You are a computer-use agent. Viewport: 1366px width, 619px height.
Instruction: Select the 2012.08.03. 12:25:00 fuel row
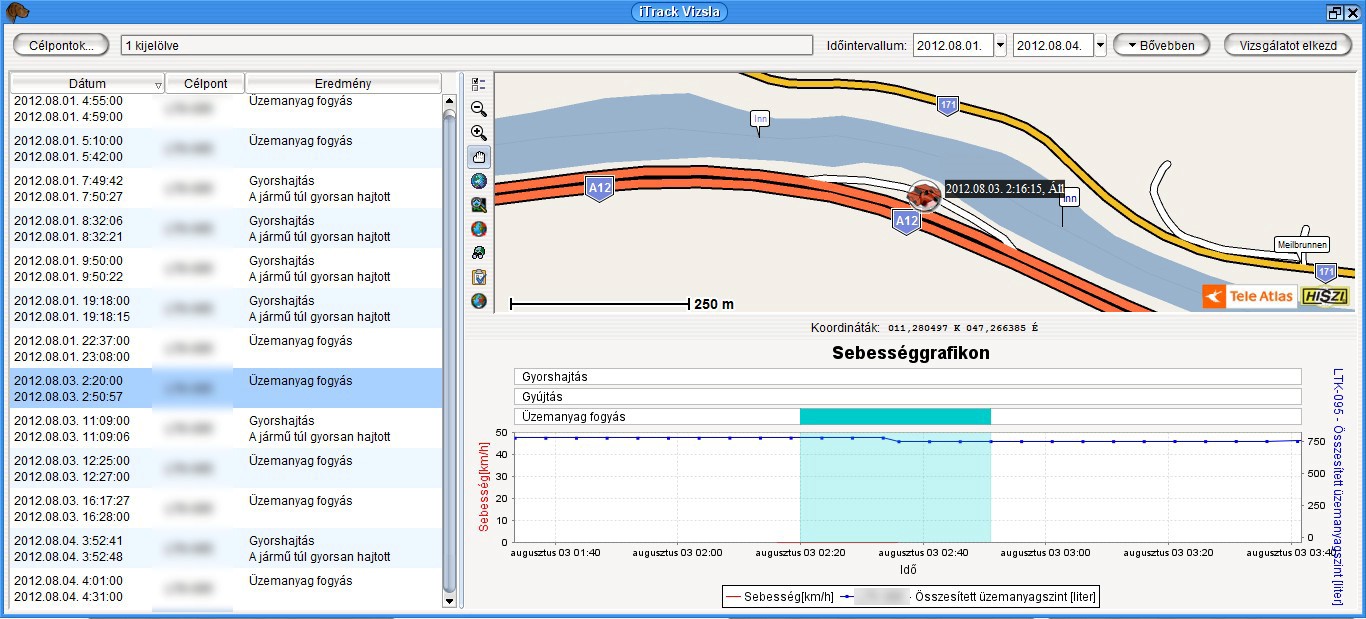(225, 468)
